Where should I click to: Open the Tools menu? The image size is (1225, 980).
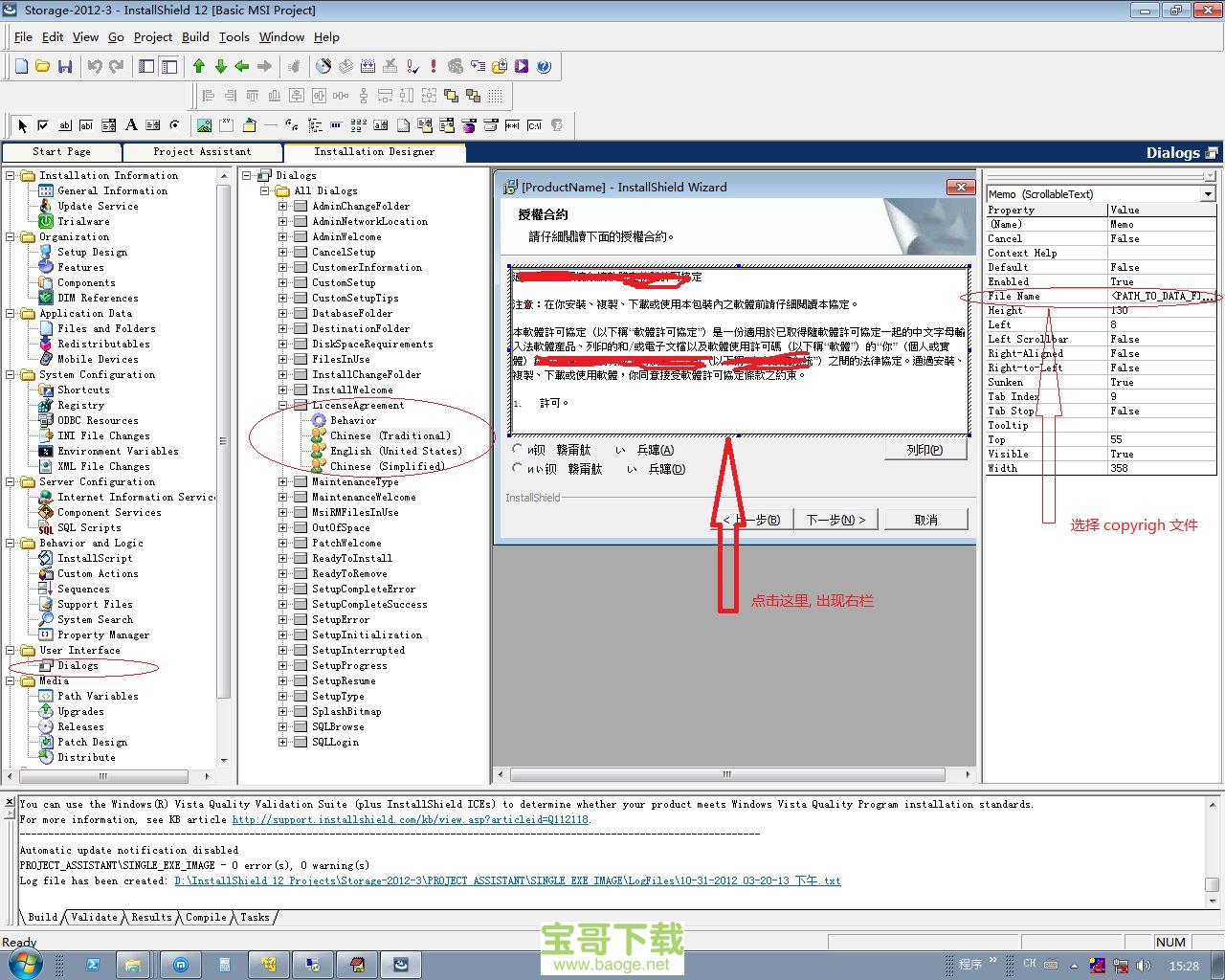coord(234,36)
